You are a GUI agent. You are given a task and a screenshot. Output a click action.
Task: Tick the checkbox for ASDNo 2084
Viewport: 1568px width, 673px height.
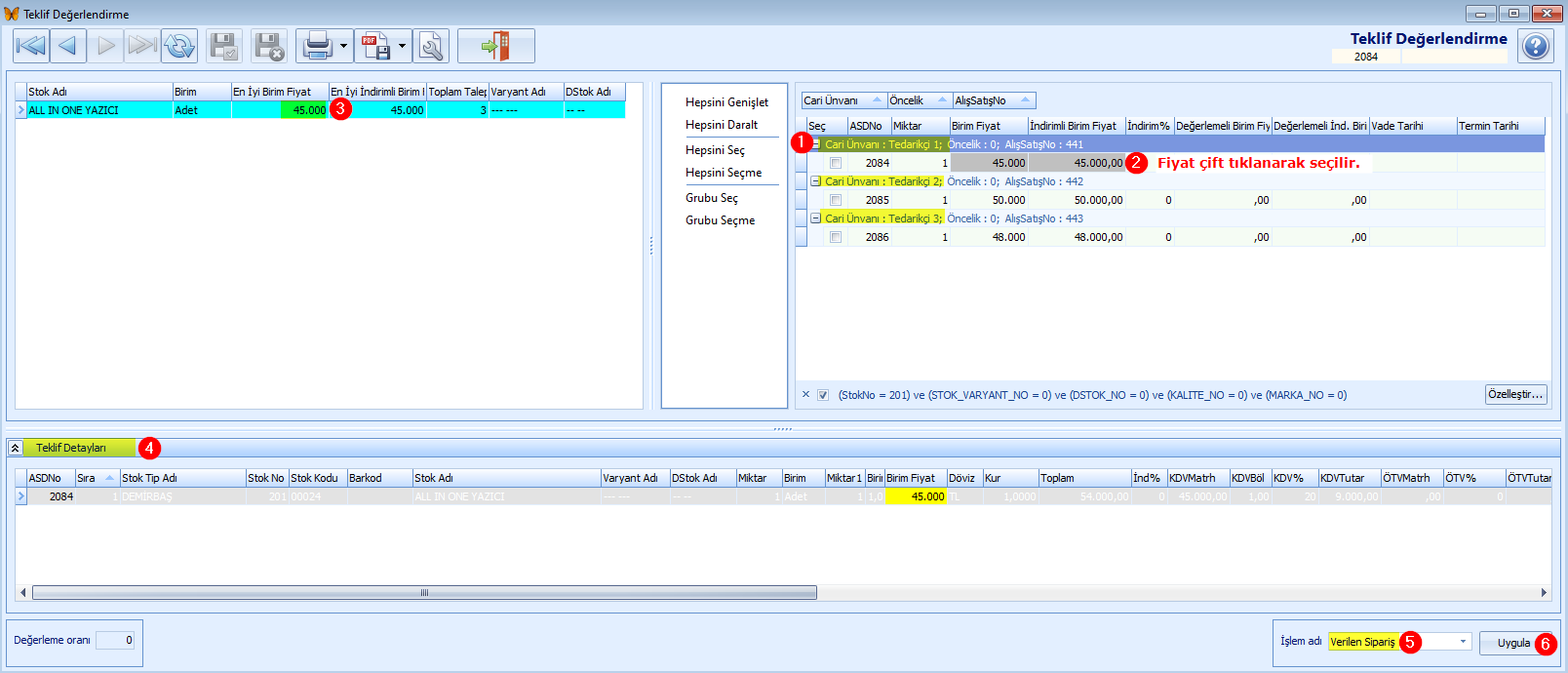coord(836,163)
